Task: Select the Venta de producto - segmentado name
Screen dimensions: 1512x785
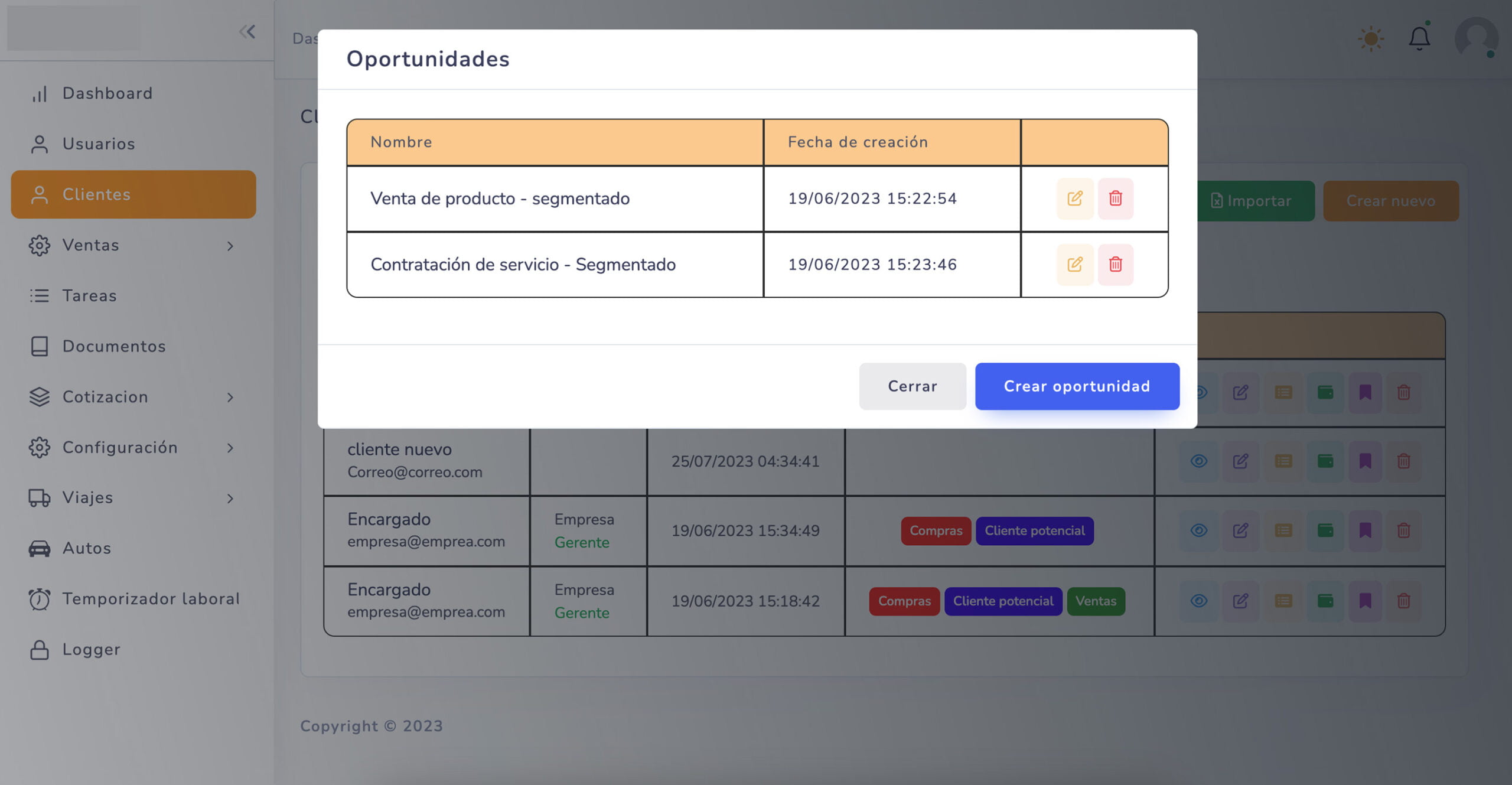Action: 500,198
